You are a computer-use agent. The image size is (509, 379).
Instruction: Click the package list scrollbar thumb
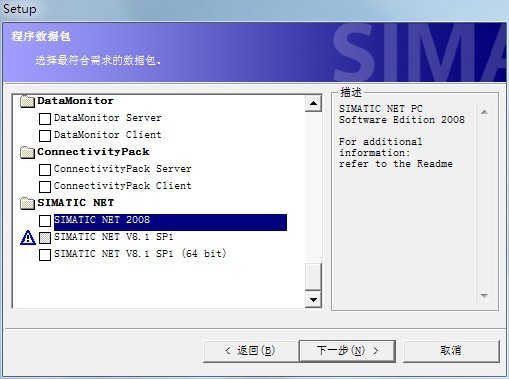coord(313,276)
